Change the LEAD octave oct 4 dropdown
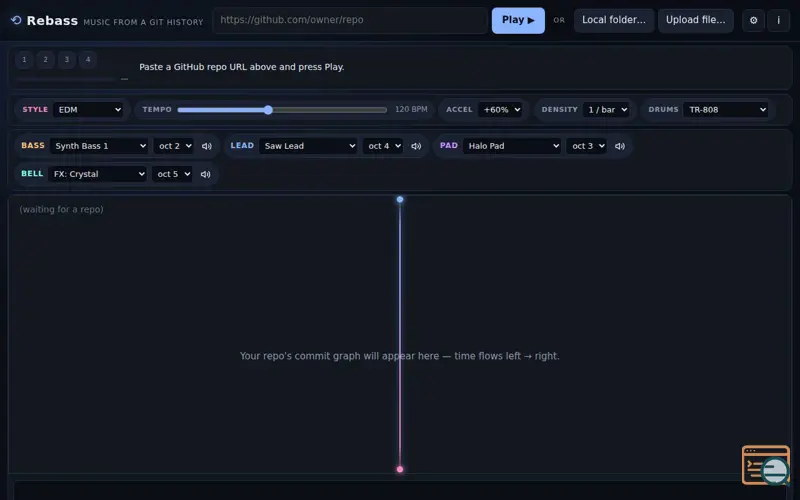This screenshot has width=800, height=500. (383, 146)
